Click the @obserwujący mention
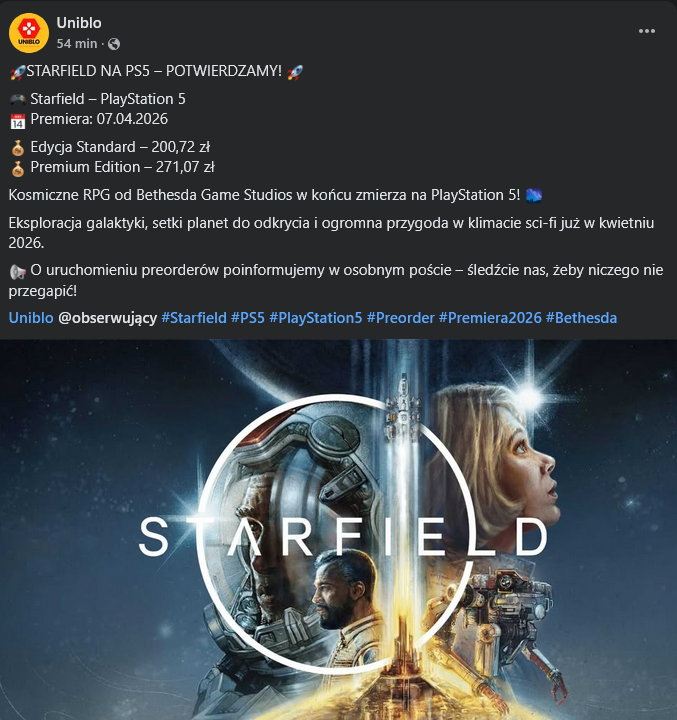677x720 pixels. tap(107, 318)
